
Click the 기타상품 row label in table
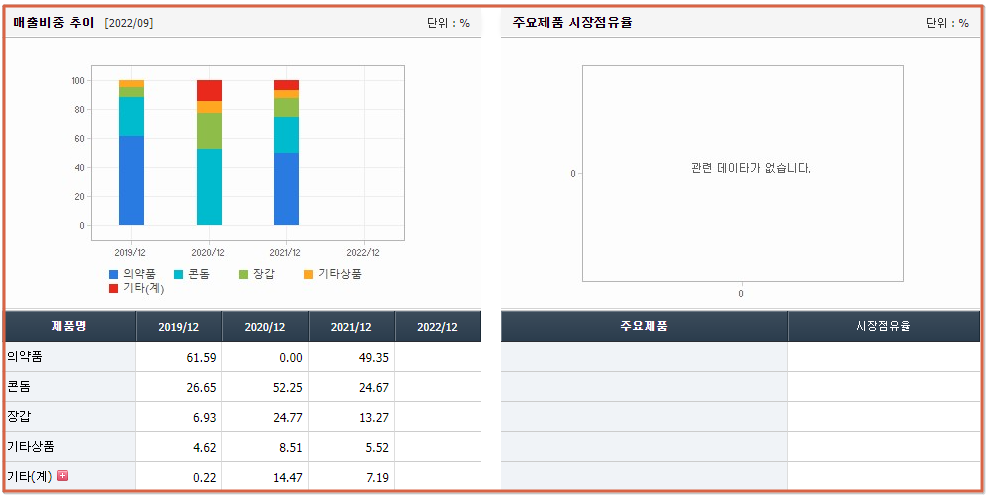tap(31, 447)
